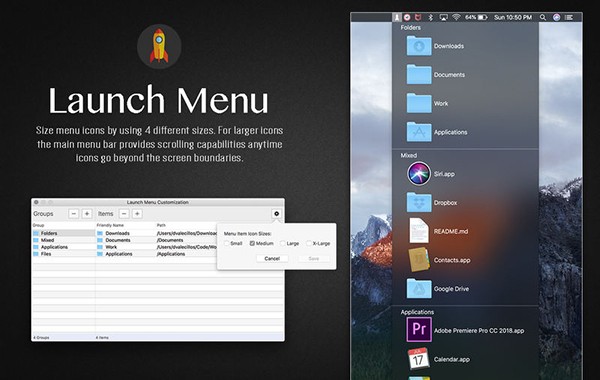600x380 pixels.
Task: Open the Wi-Fi status menu
Action: click(x=456, y=17)
